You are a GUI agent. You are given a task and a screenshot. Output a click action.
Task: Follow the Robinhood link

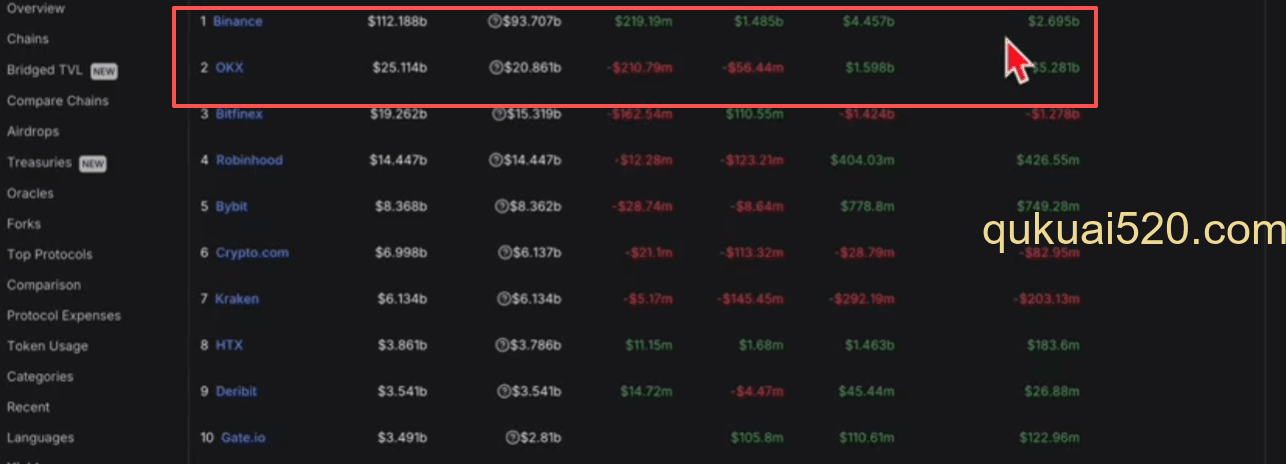(x=249, y=160)
